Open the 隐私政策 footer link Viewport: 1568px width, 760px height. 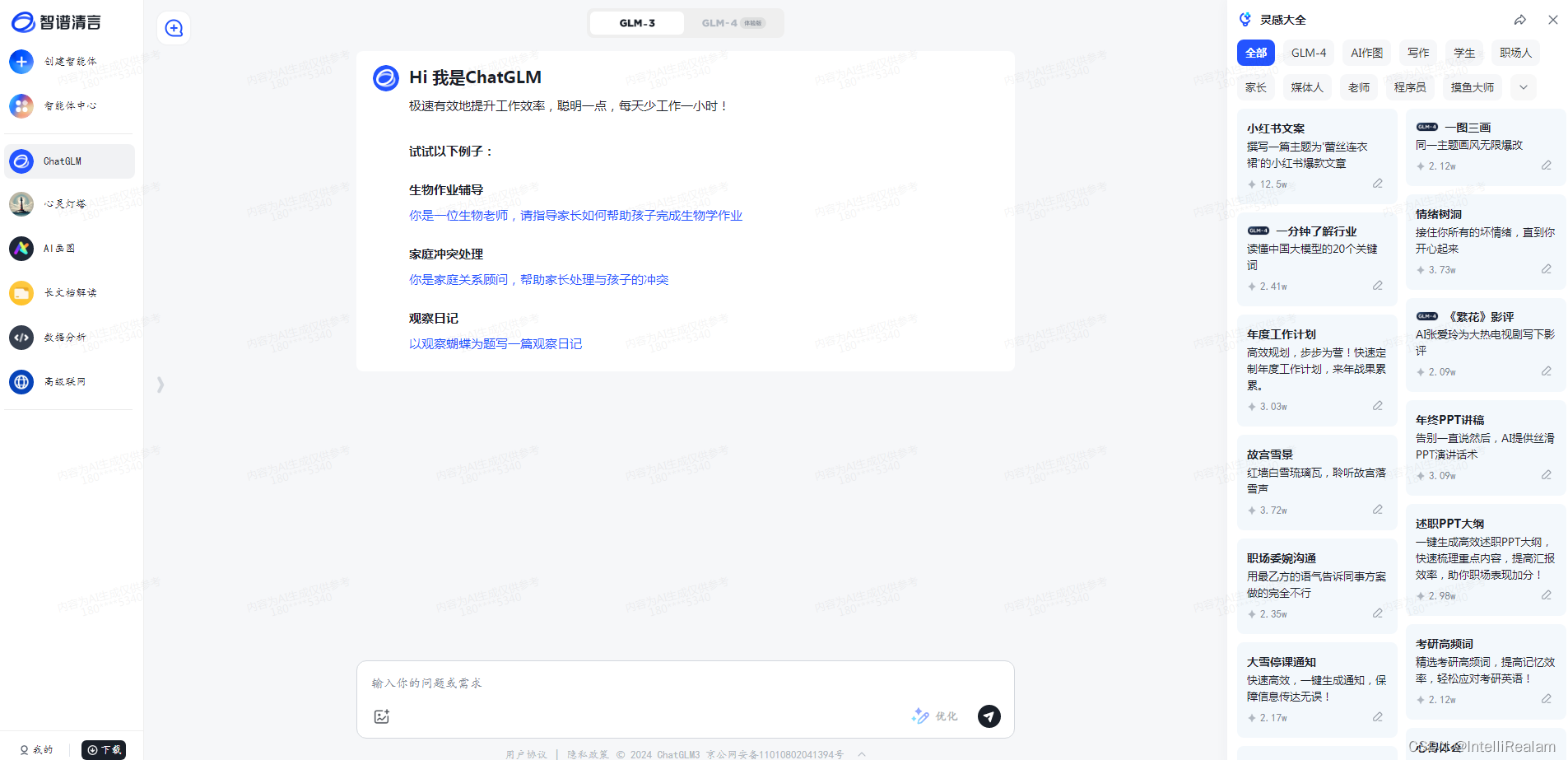588,754
